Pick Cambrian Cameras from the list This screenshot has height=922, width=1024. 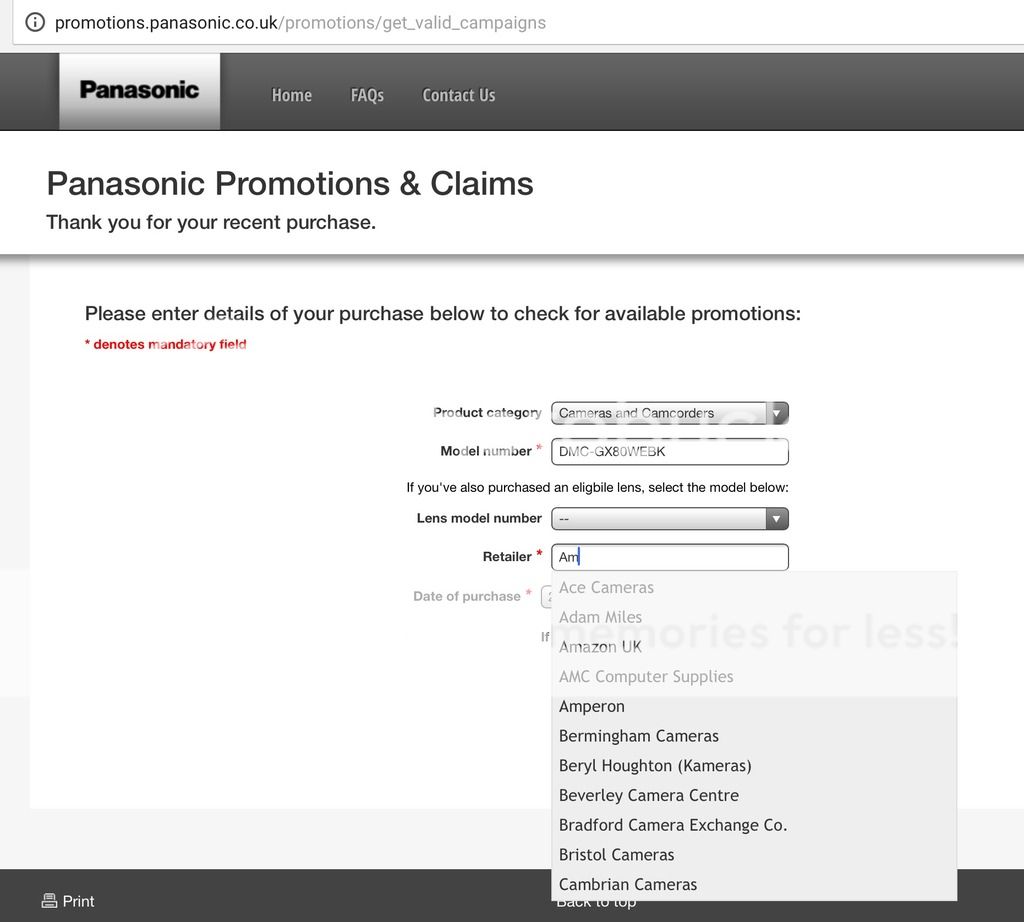click(628, 885)
